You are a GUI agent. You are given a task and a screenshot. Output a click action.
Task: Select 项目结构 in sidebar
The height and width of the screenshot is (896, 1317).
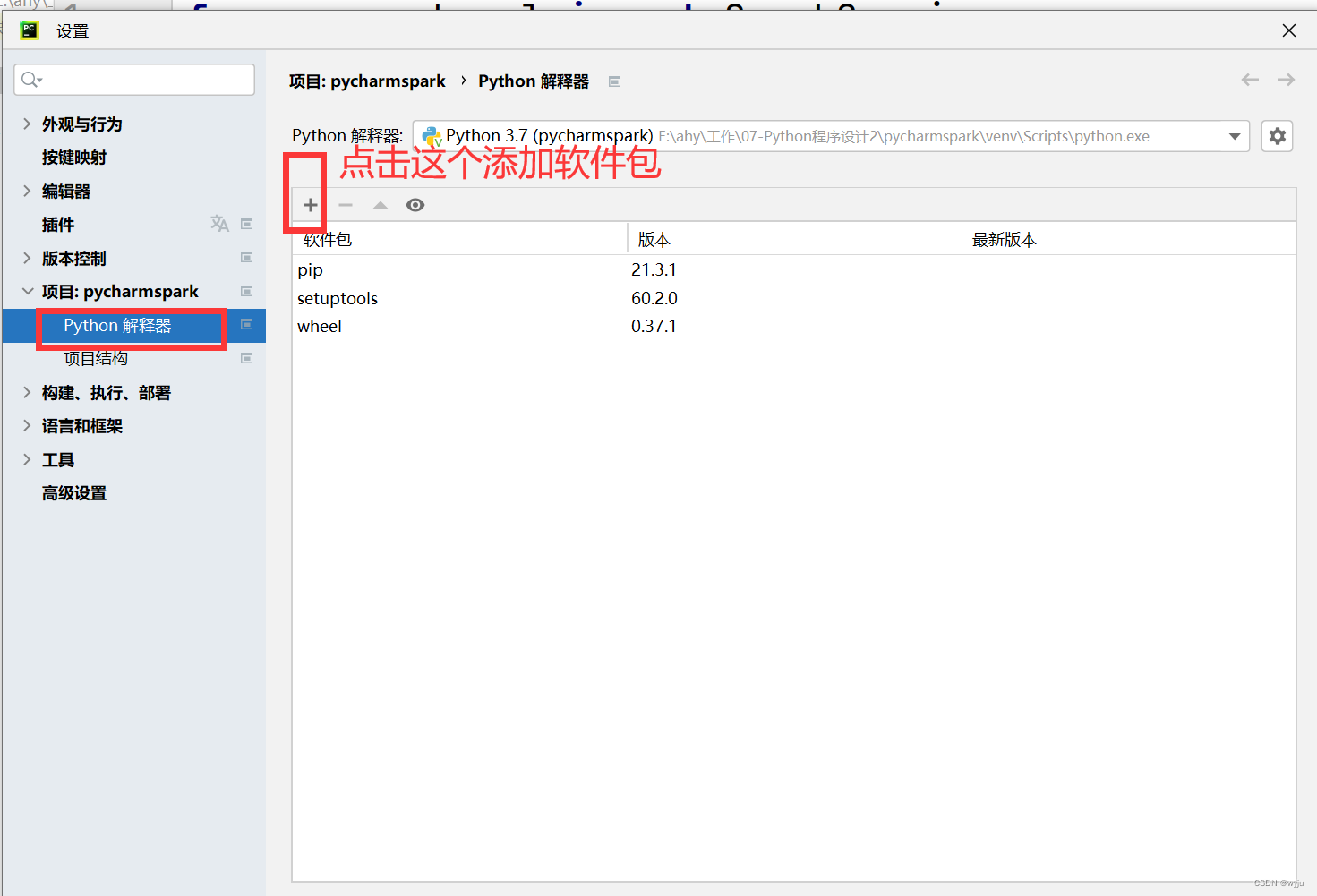tap(96, 359)
